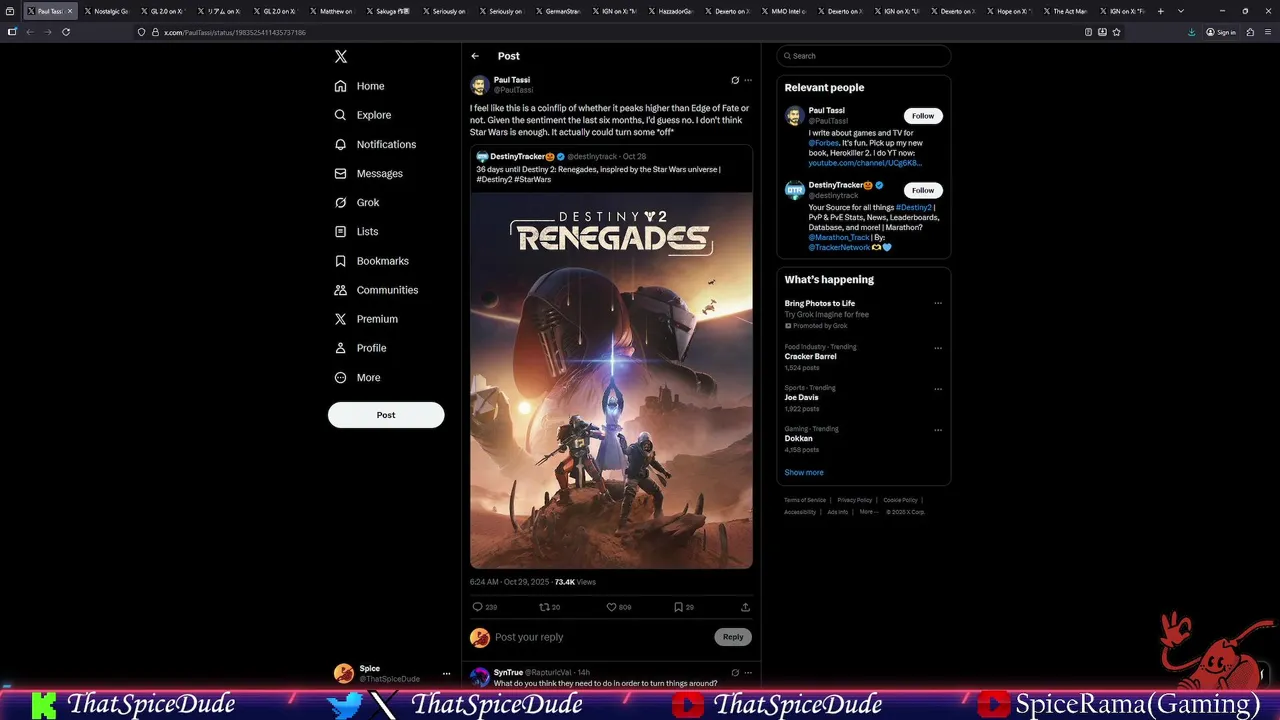Close the Paul Tassi browser tab

tap(69, 11)
